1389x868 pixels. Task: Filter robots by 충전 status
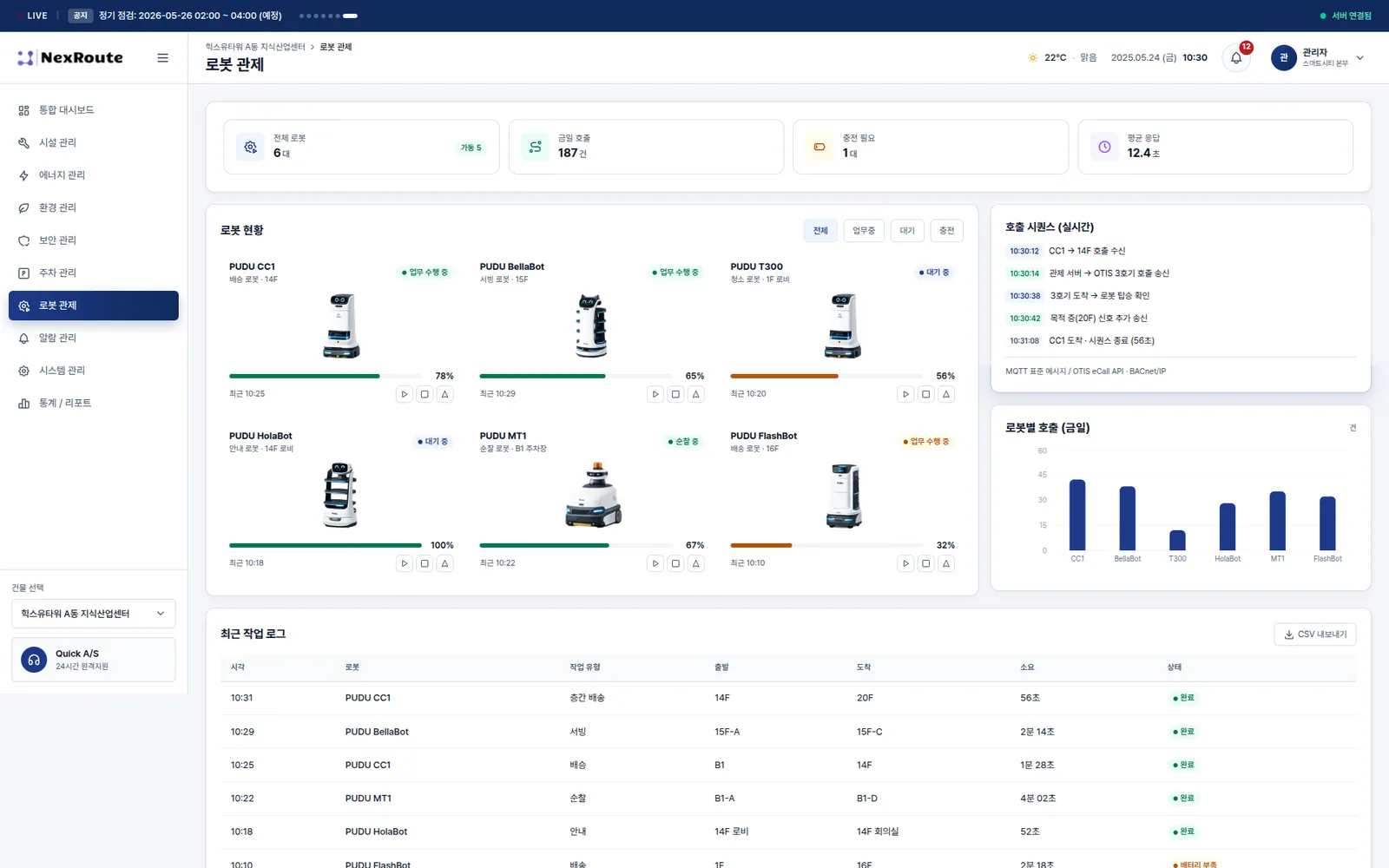tap(947, 231)
